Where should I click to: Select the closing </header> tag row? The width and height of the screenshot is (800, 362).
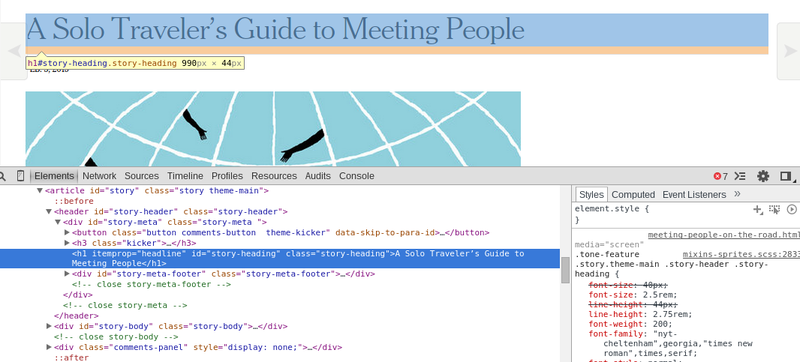(x=76, y=316)
